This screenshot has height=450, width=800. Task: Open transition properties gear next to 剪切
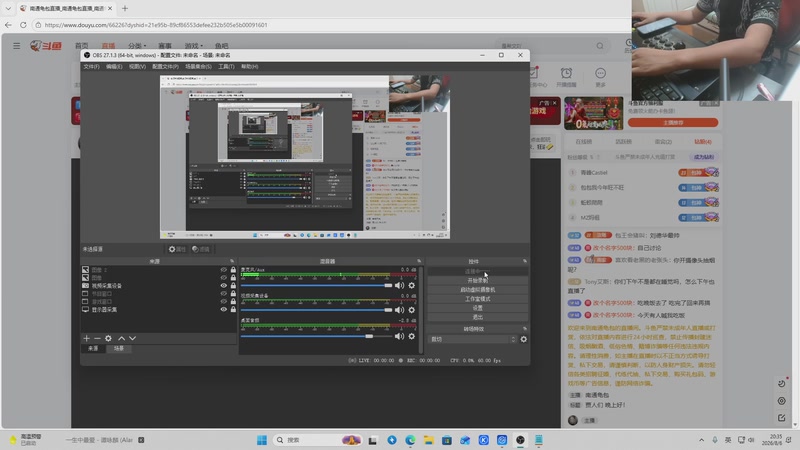coord(523,339)
